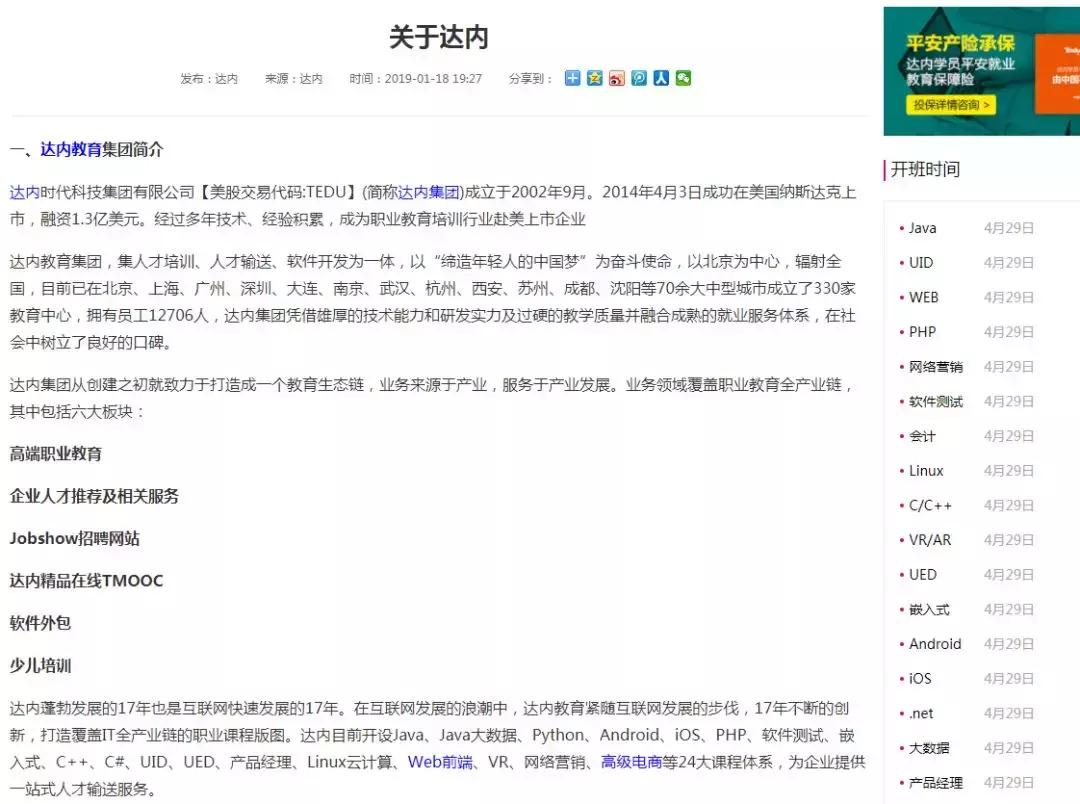1080x804 pixels.
Task: Share the article via the WeChat icon
Action: (683, 77)
